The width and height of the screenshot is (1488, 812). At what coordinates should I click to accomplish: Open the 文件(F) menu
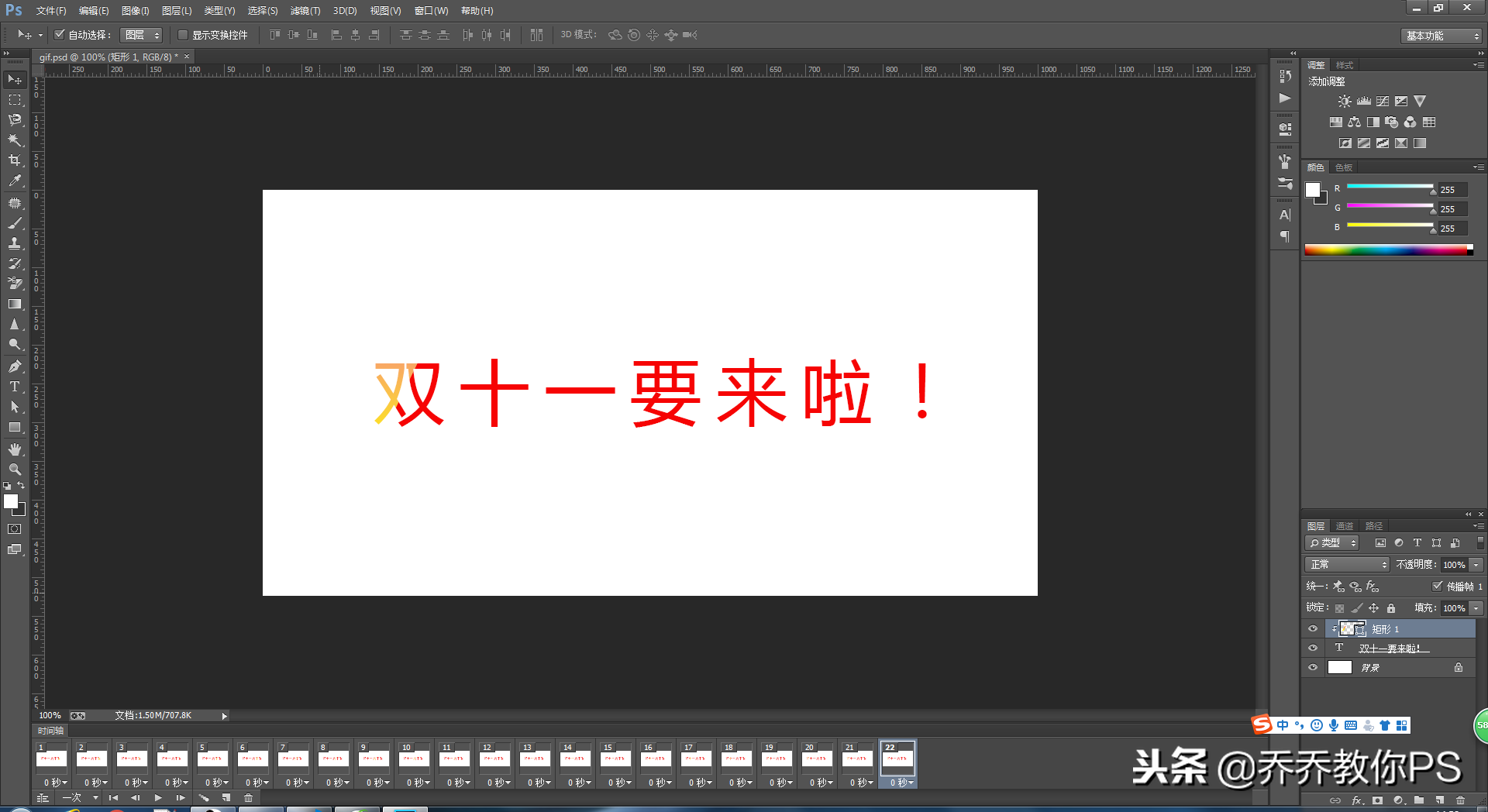click(x=51, y=11)
